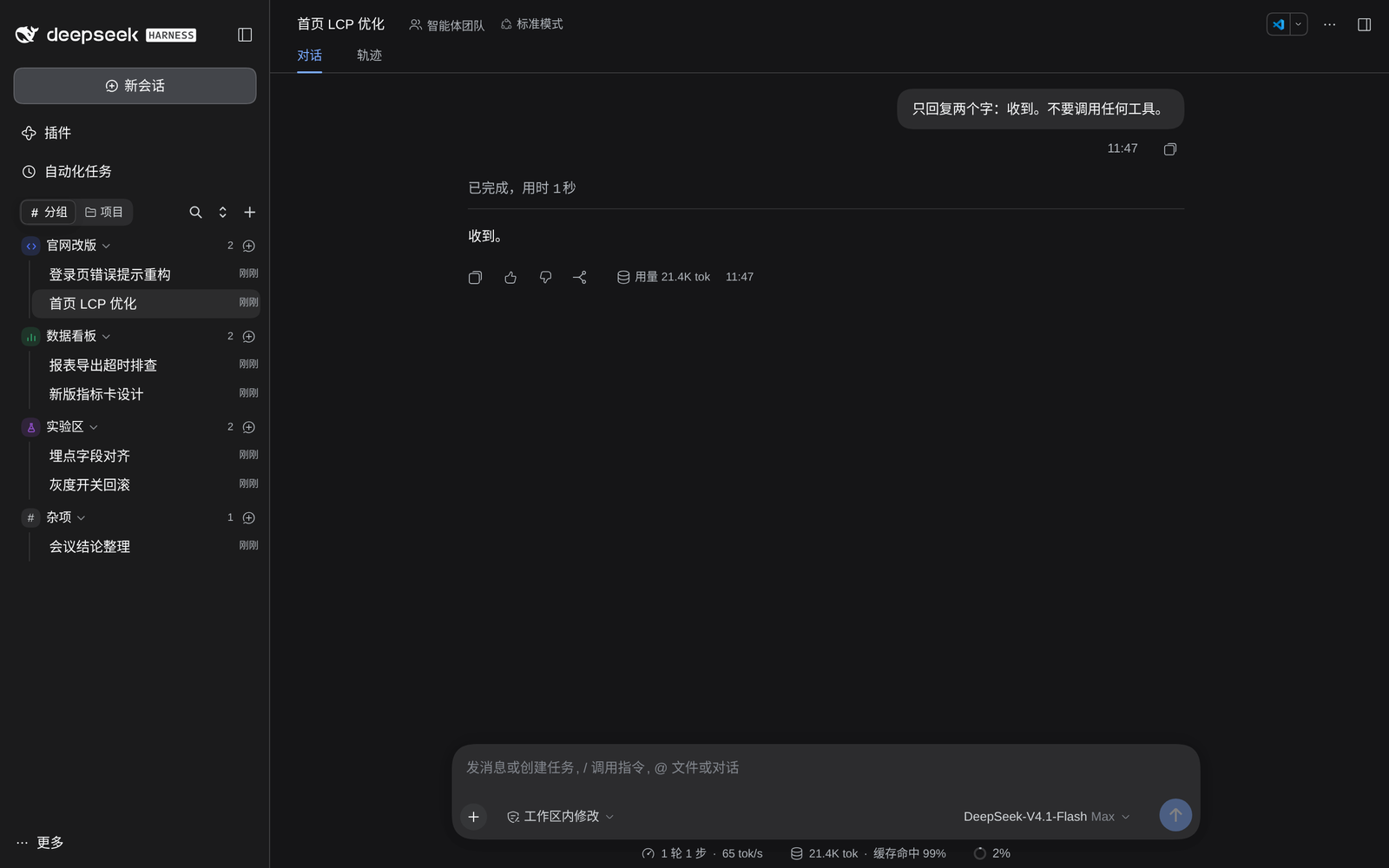Collapse the left sidebar panel icon

[x=245, y=35]
